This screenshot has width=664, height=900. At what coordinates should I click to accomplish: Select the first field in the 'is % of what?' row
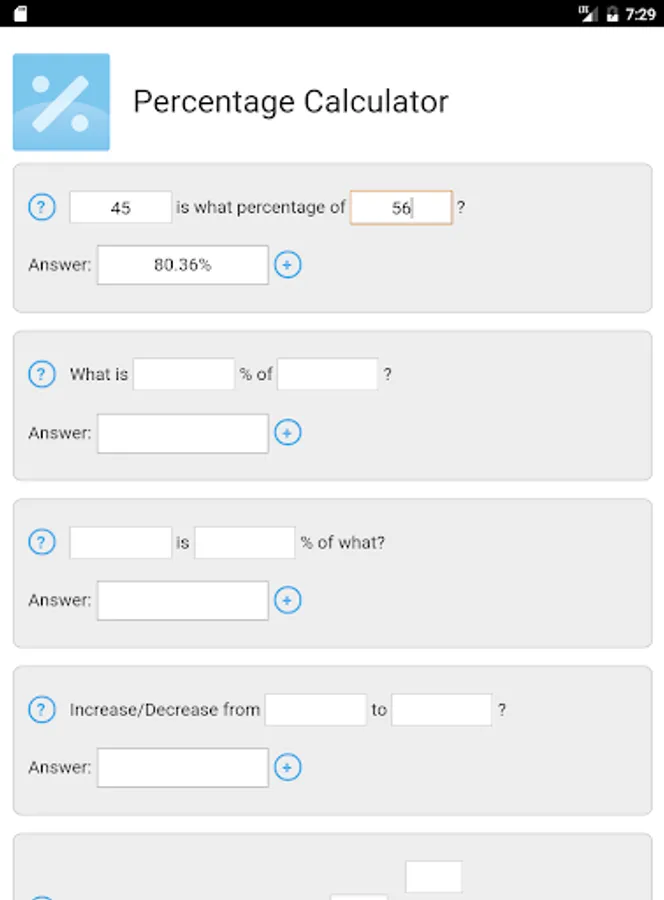120,541
